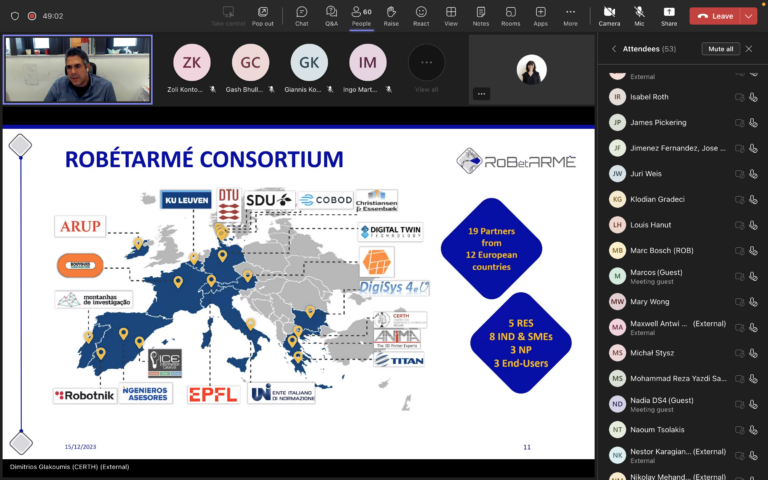Click the EPFL logo on the slide
This screenshot has width=768, height=480.
214,395
